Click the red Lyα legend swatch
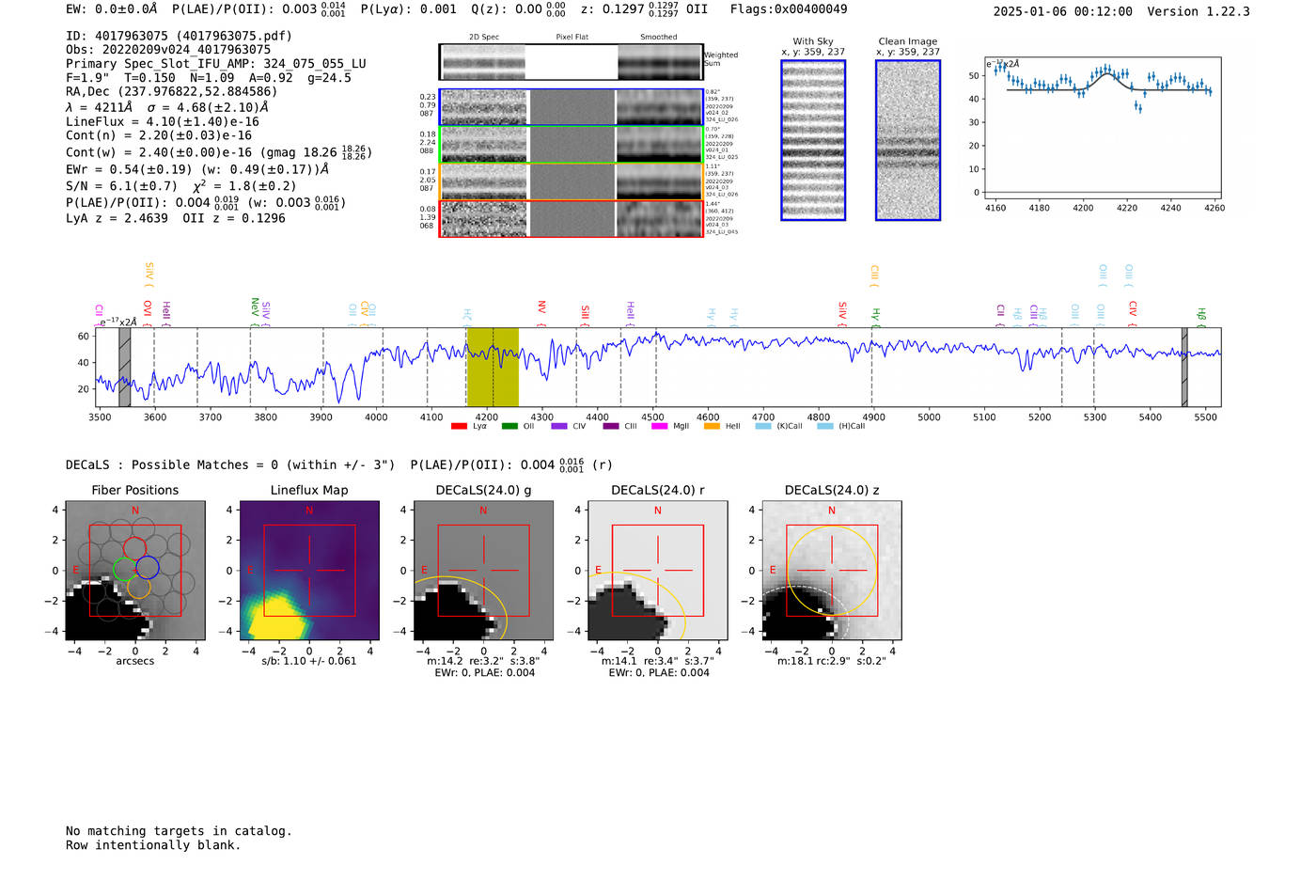The width and height of the screenshot is (1316, 896). point(459,427)
